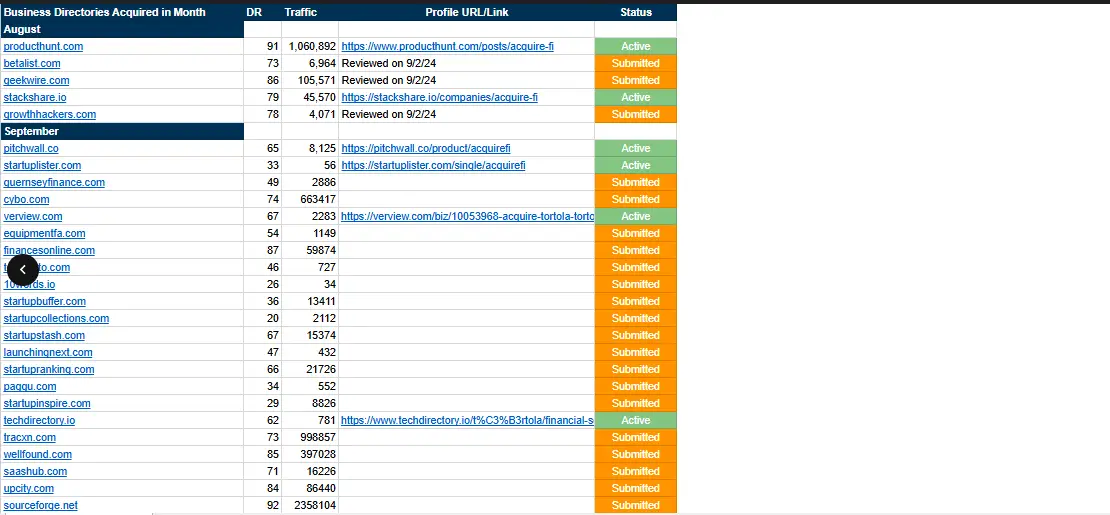
Task: Open the pitchwall.co/product/acquirefi profile URL
Action: point(425,148)
